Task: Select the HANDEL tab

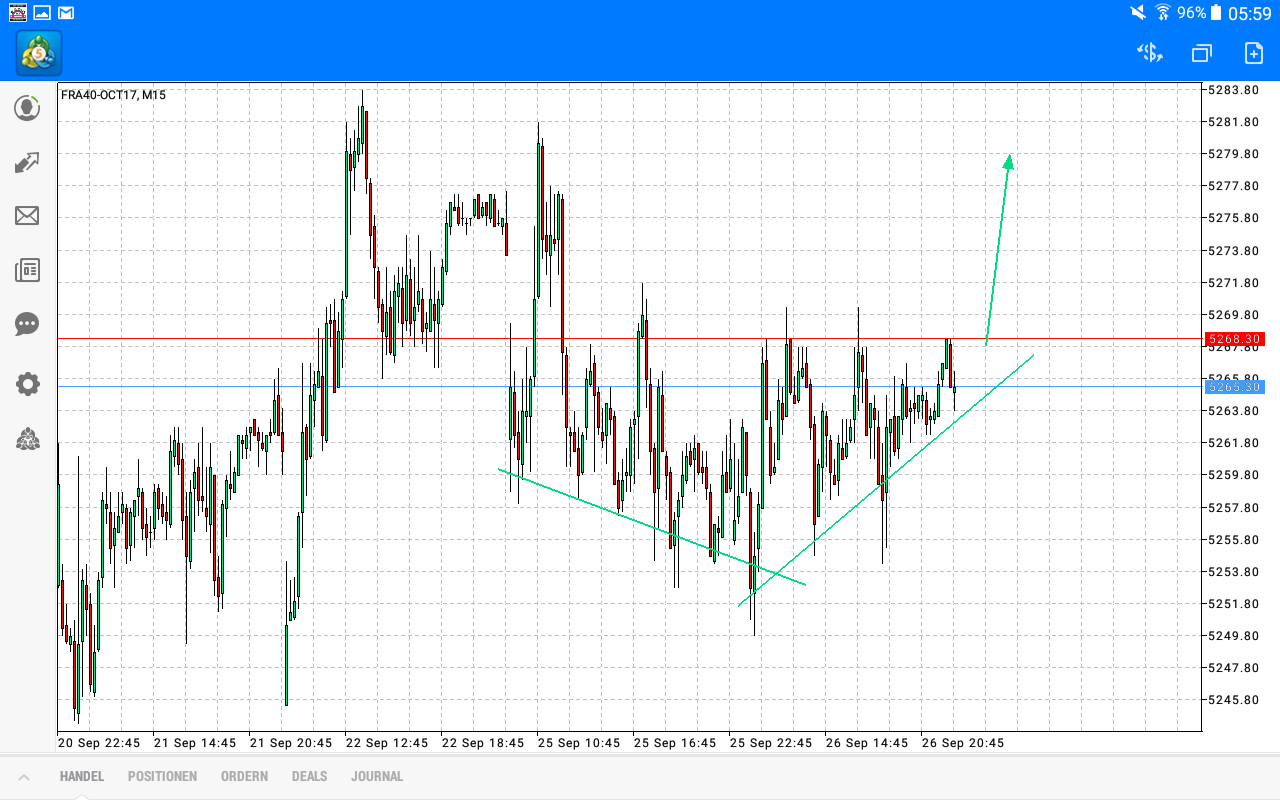Action: pyautogui.click(x=81, y=776)
